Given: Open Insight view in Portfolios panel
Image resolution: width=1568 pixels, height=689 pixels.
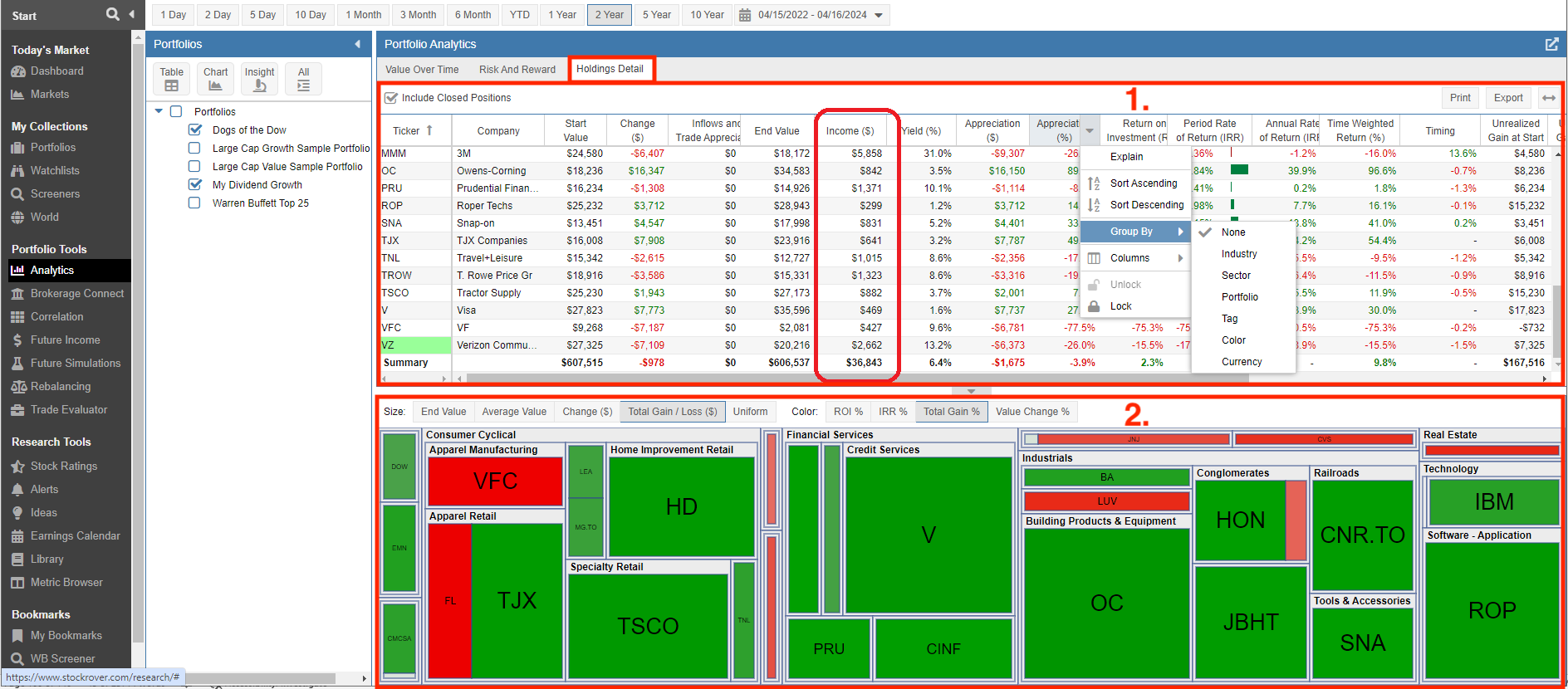Looking at the screenshot, I should point(259,79).
